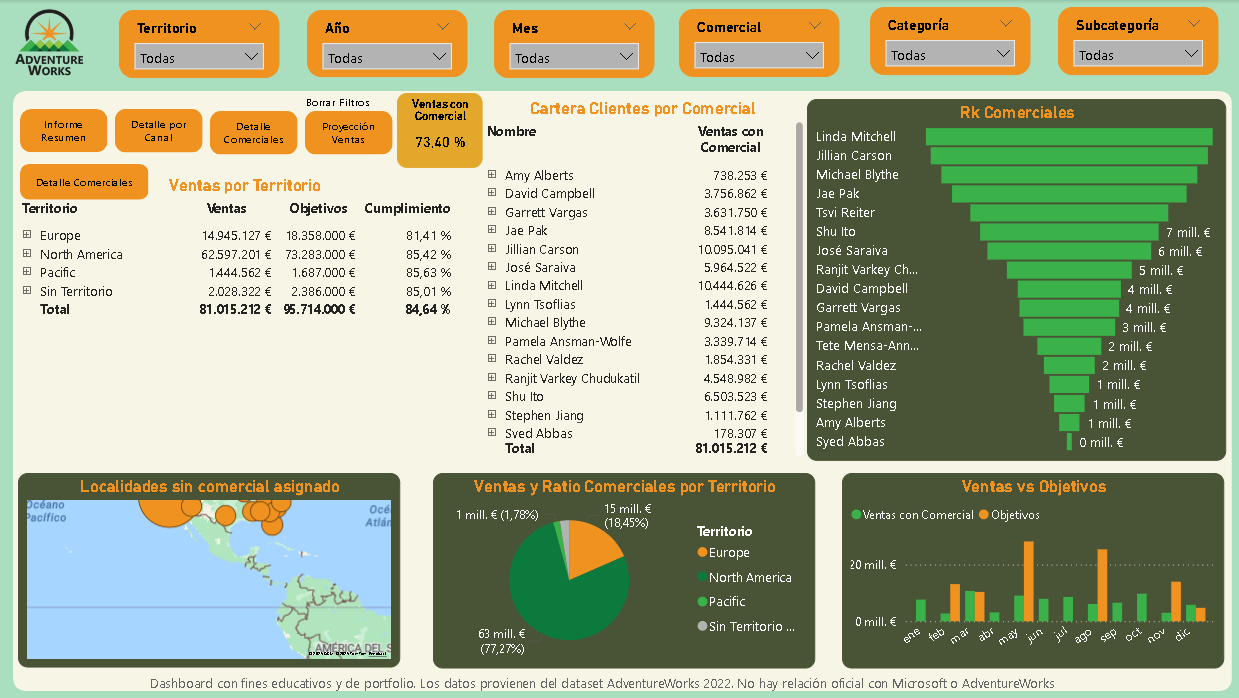The width and height of the screenshot is (1239, 698).
Task: Open Proyección Ventas page
Action: click(x=348, y=133)
